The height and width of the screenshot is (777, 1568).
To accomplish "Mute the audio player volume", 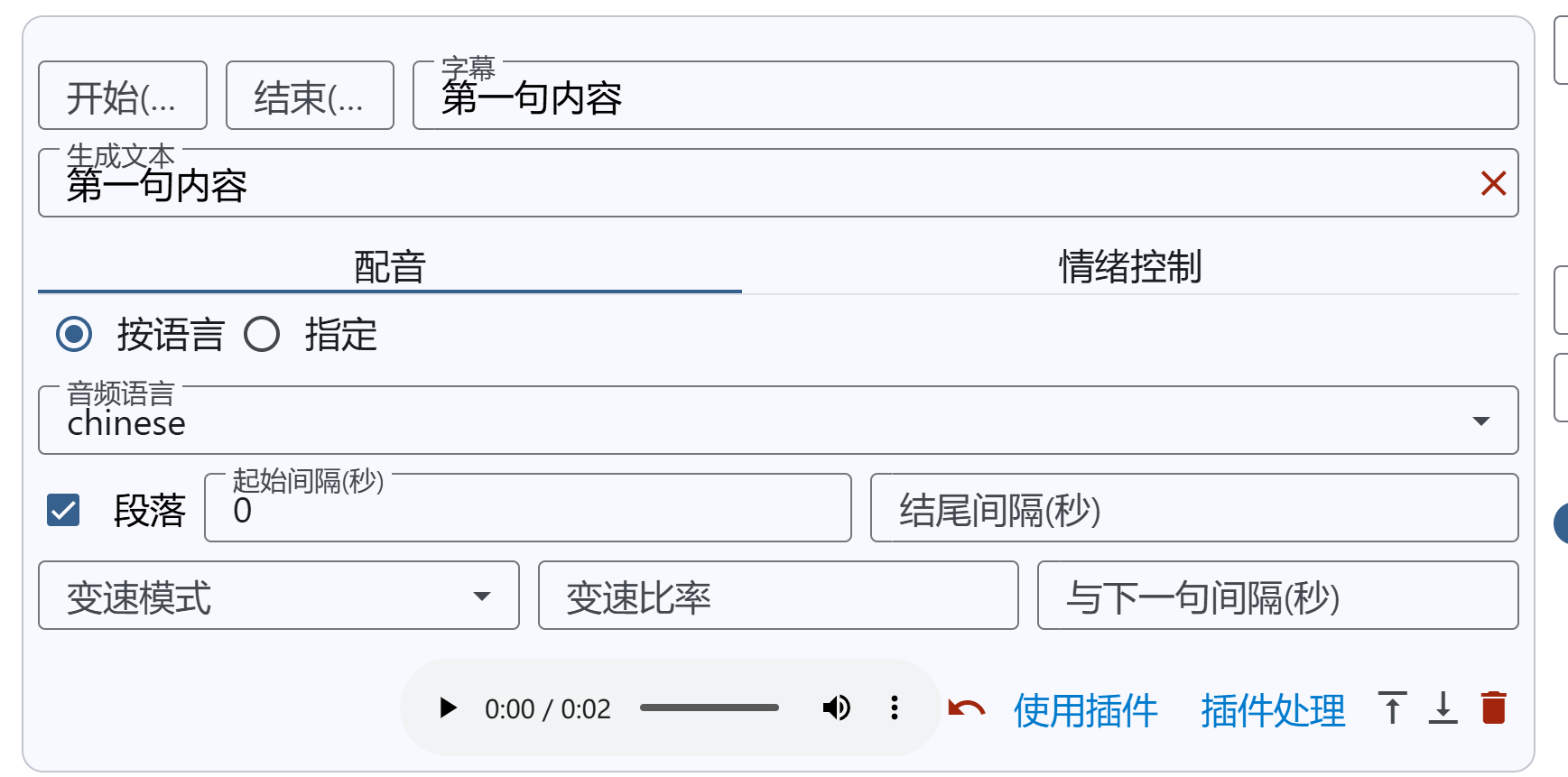I will pyautogui.click(x=837, y=708).
